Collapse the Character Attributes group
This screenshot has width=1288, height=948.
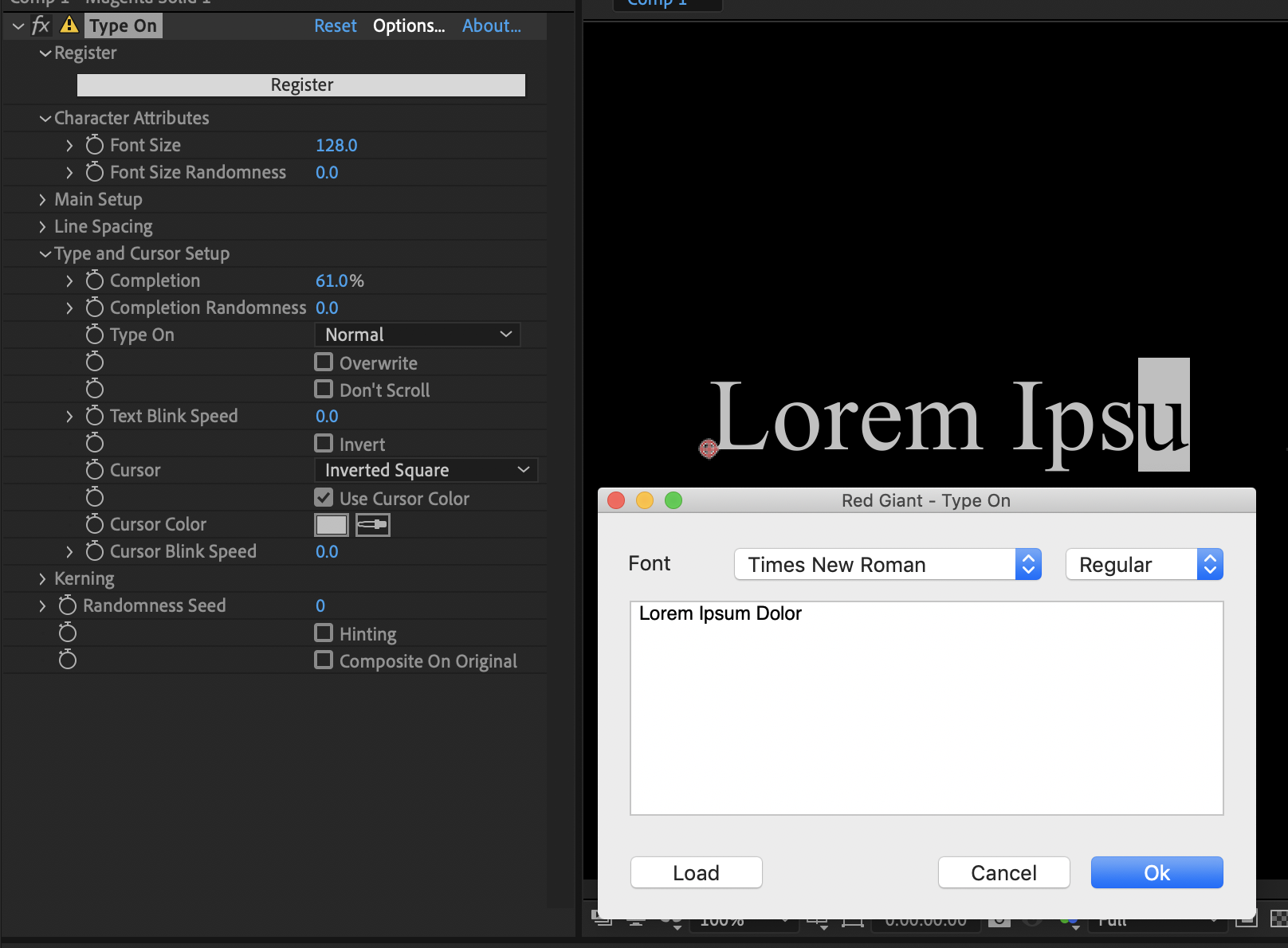tap(45, 119)
